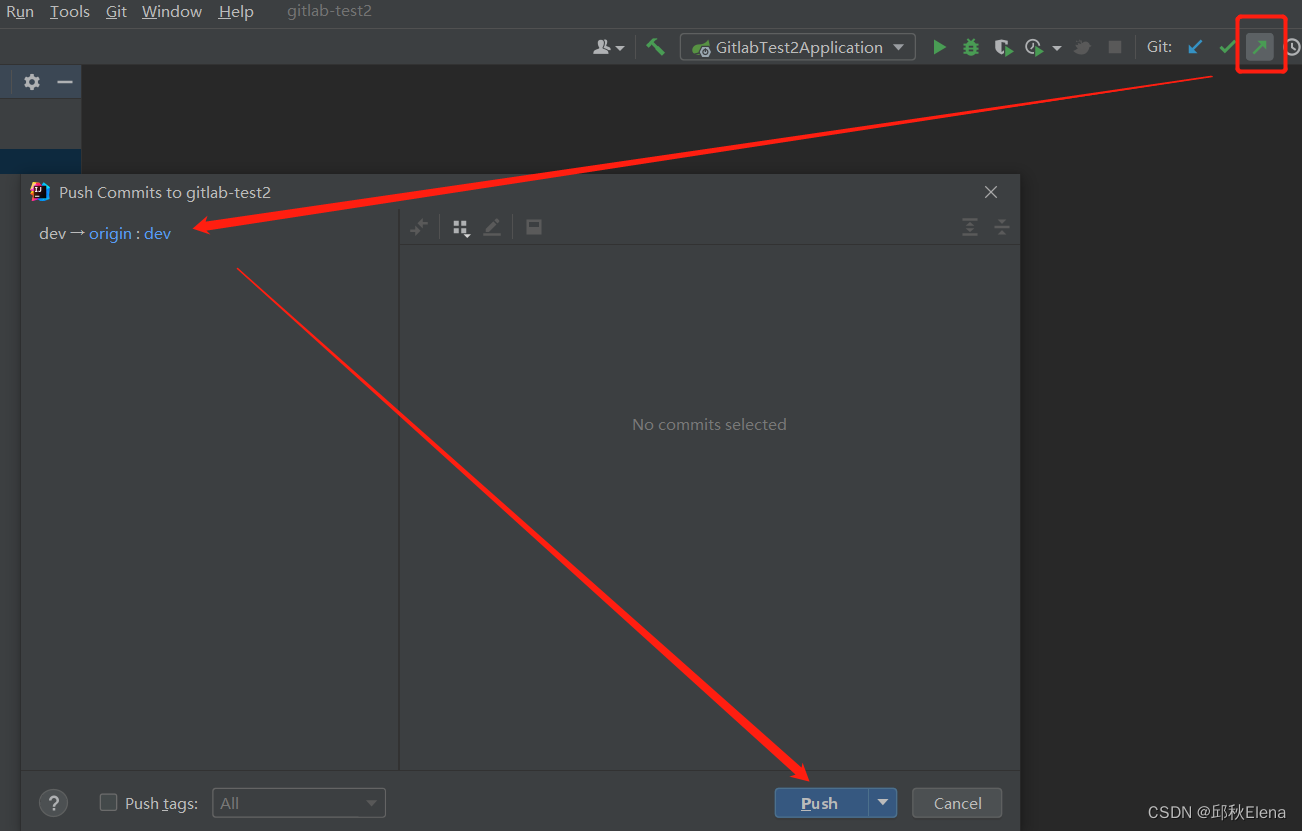Click the Cancel button
This screenshot has height=831, width=1302.
[x=957, y=803]
